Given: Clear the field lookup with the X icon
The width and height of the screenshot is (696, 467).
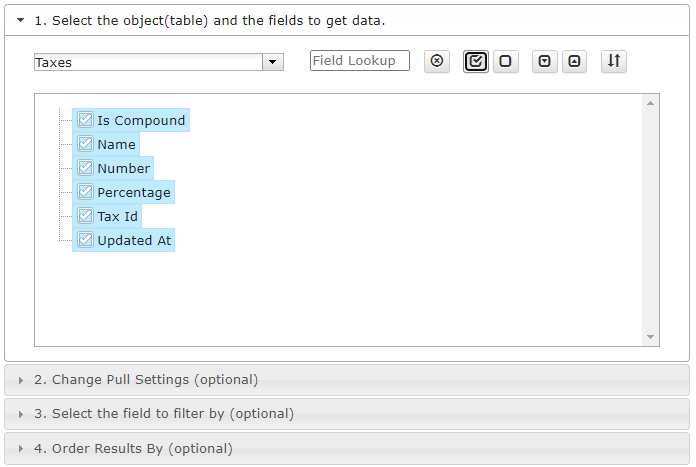Looking at the screenshot, I should (437, 61).
